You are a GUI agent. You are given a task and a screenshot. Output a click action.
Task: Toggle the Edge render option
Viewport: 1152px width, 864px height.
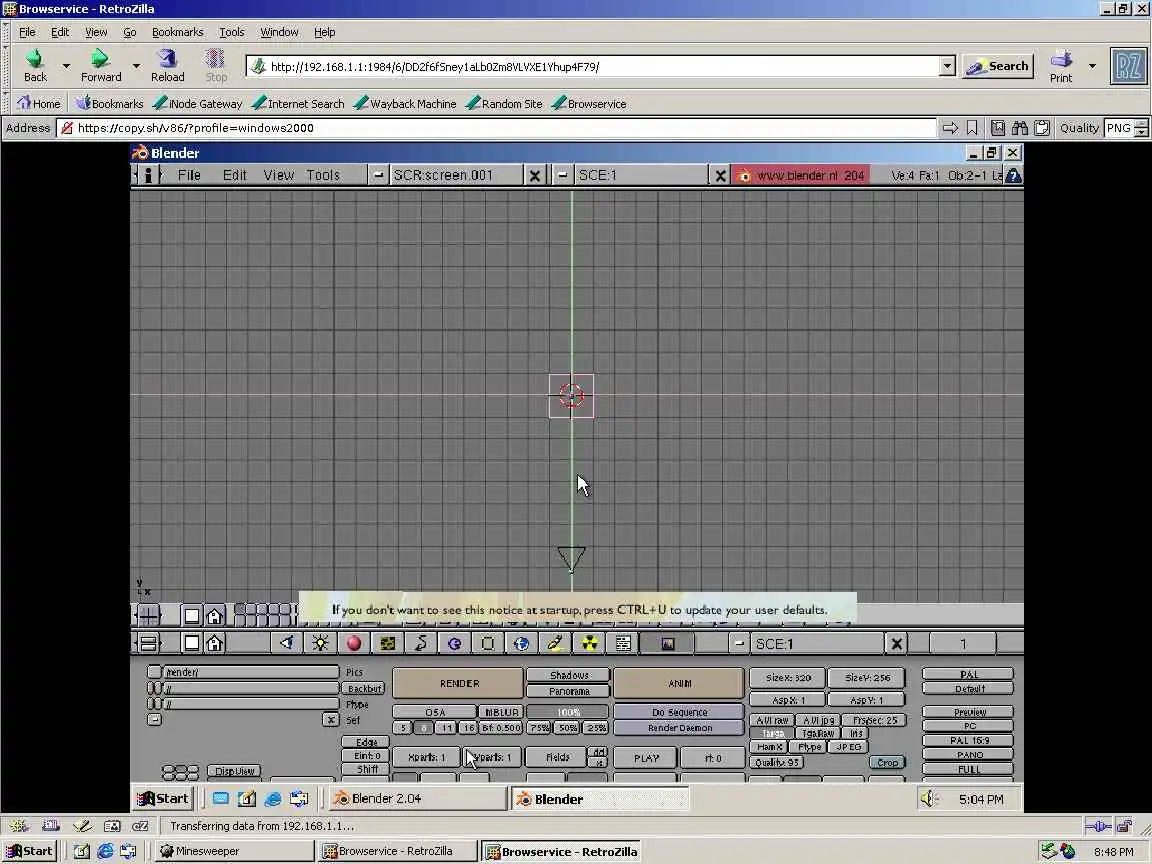366,742
